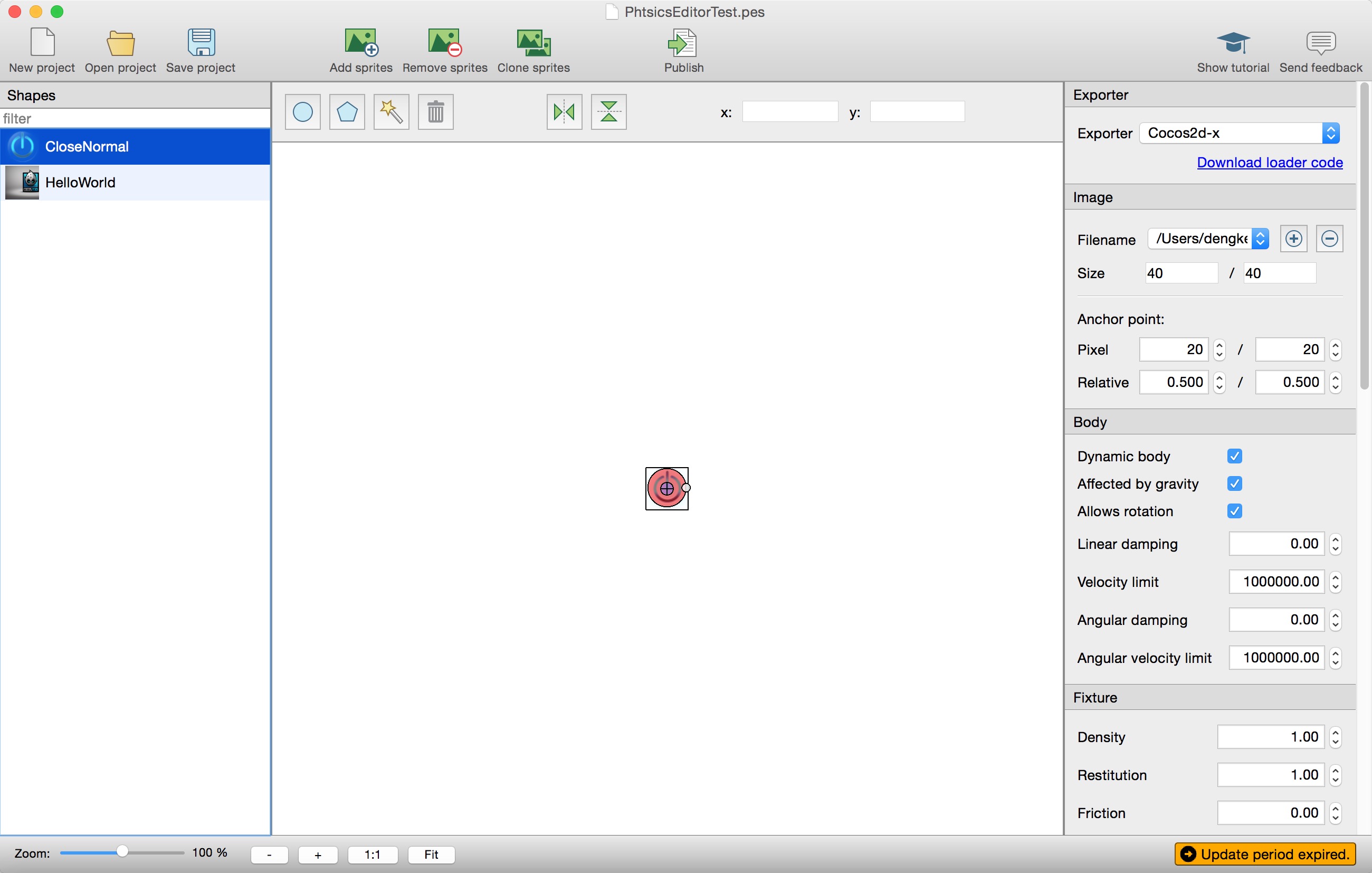Click Download loader code link
The image size is (1372, 873).
tap(1270, 163)
